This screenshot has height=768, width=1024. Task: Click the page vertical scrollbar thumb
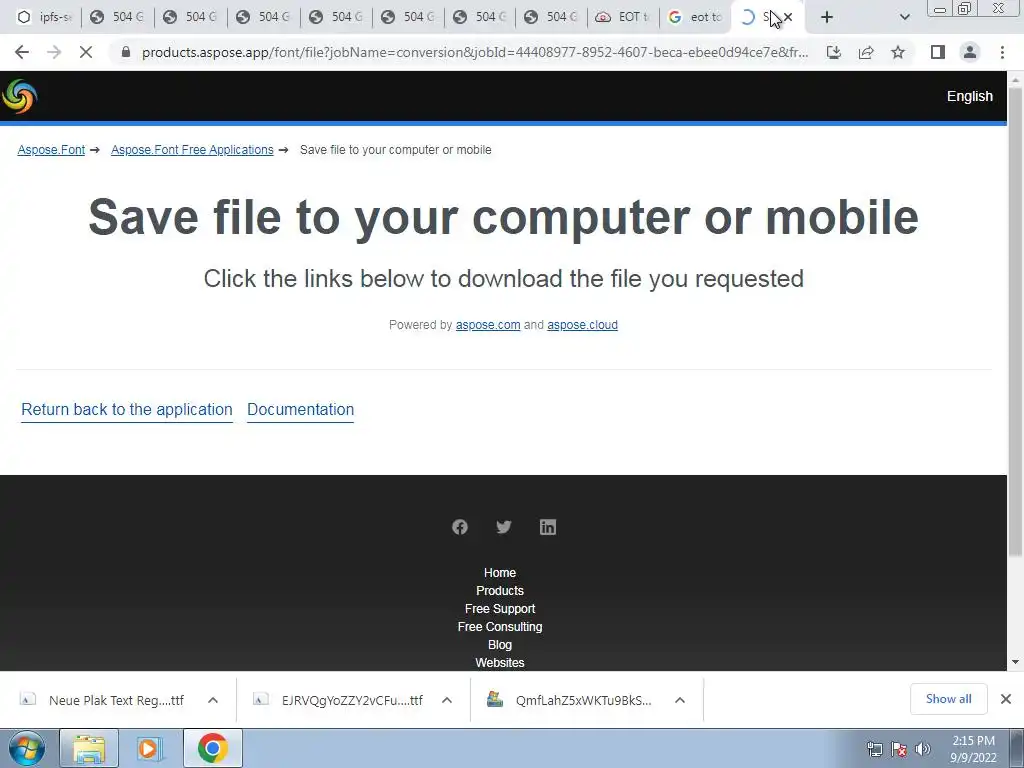tap(1016, 320)
